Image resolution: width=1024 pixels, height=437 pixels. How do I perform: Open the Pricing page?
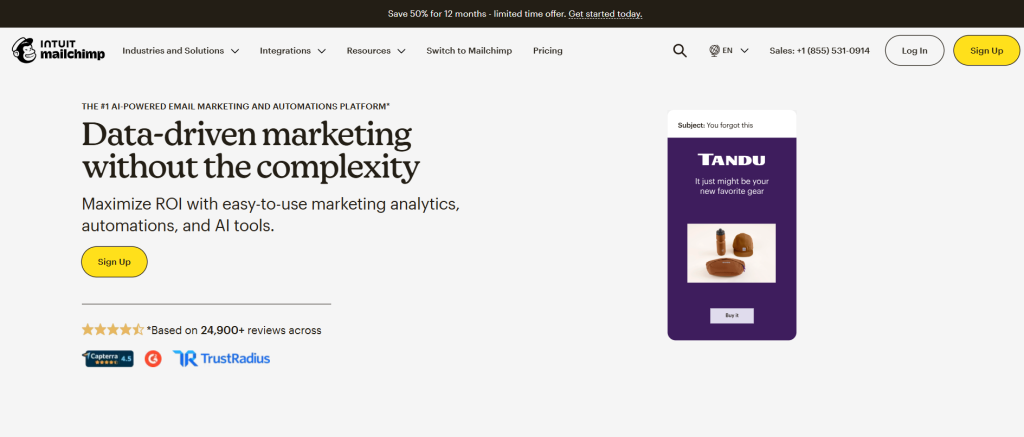click(x=548, y=51)
